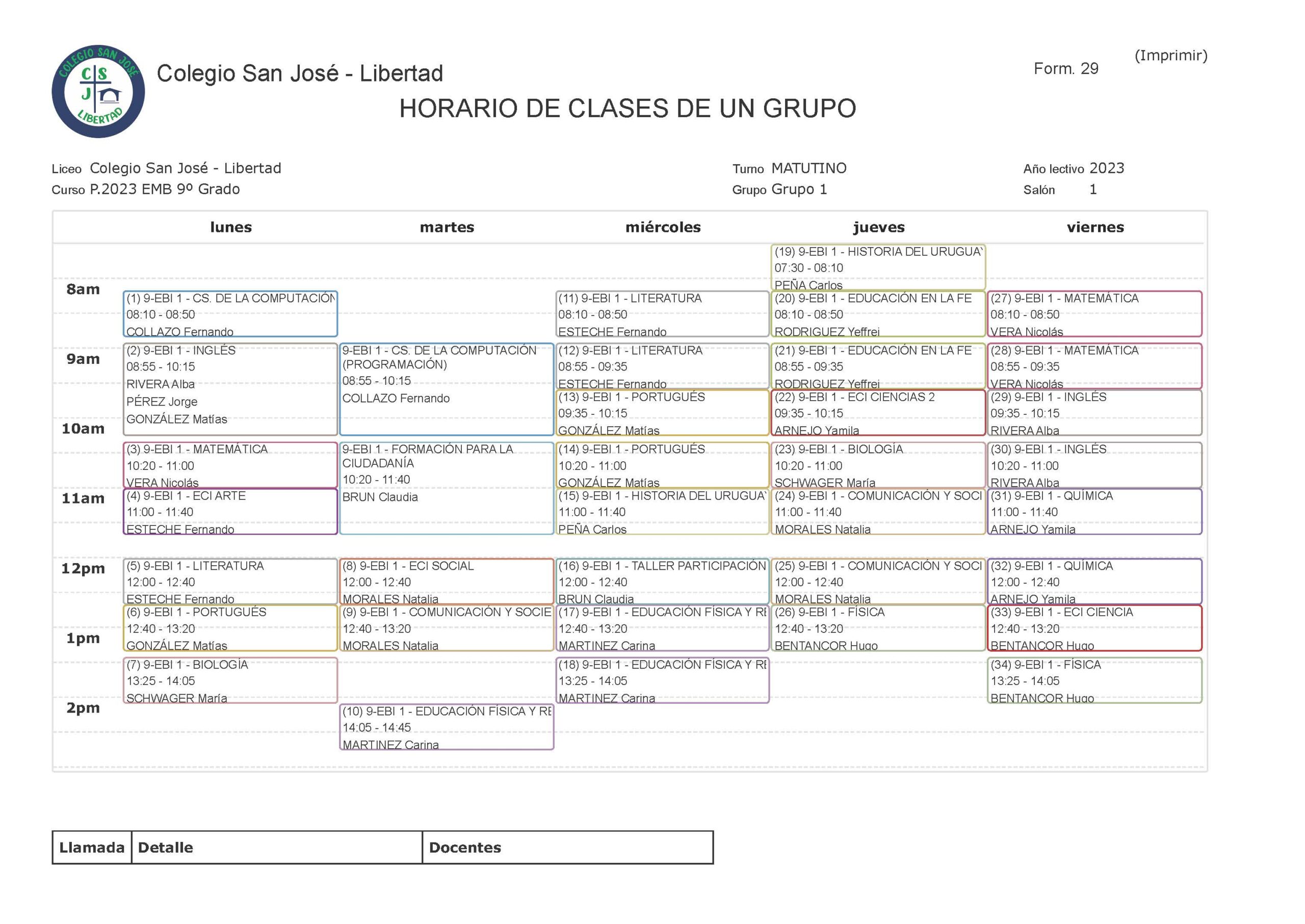Screen dimensions: 1305x924
Task: Select the FORMACIÓN PARA LA CIUDADANÍA block
Action: [x=446, y=488]
